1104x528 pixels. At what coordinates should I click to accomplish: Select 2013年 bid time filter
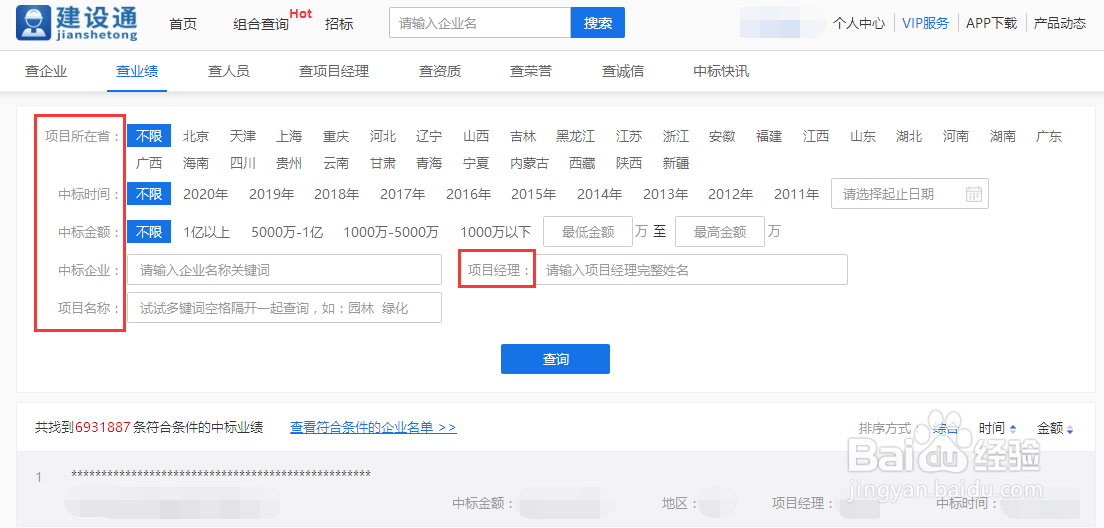665,194
